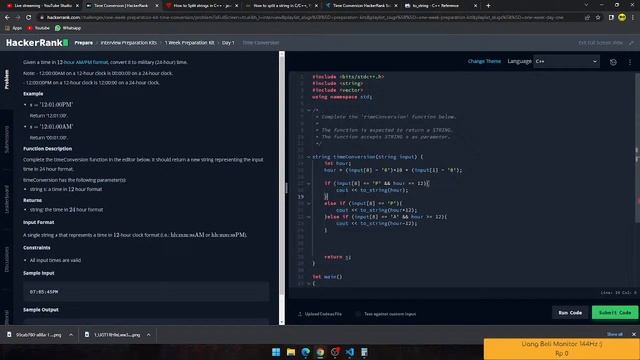Expand the second downloaded png file options

pos(149,335)
